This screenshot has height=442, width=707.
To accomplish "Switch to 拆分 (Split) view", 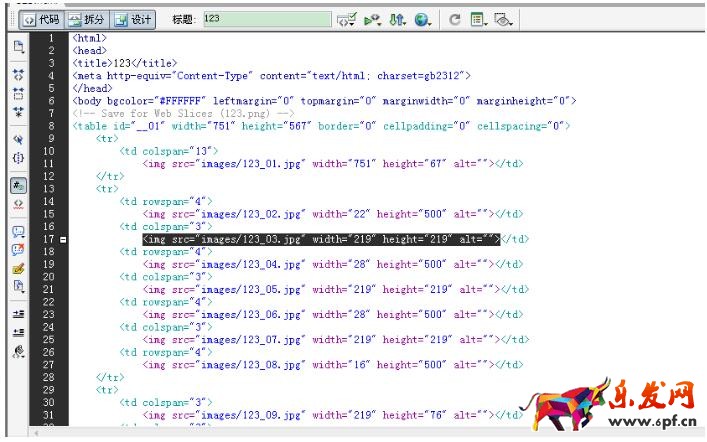I will coord(87,19).
